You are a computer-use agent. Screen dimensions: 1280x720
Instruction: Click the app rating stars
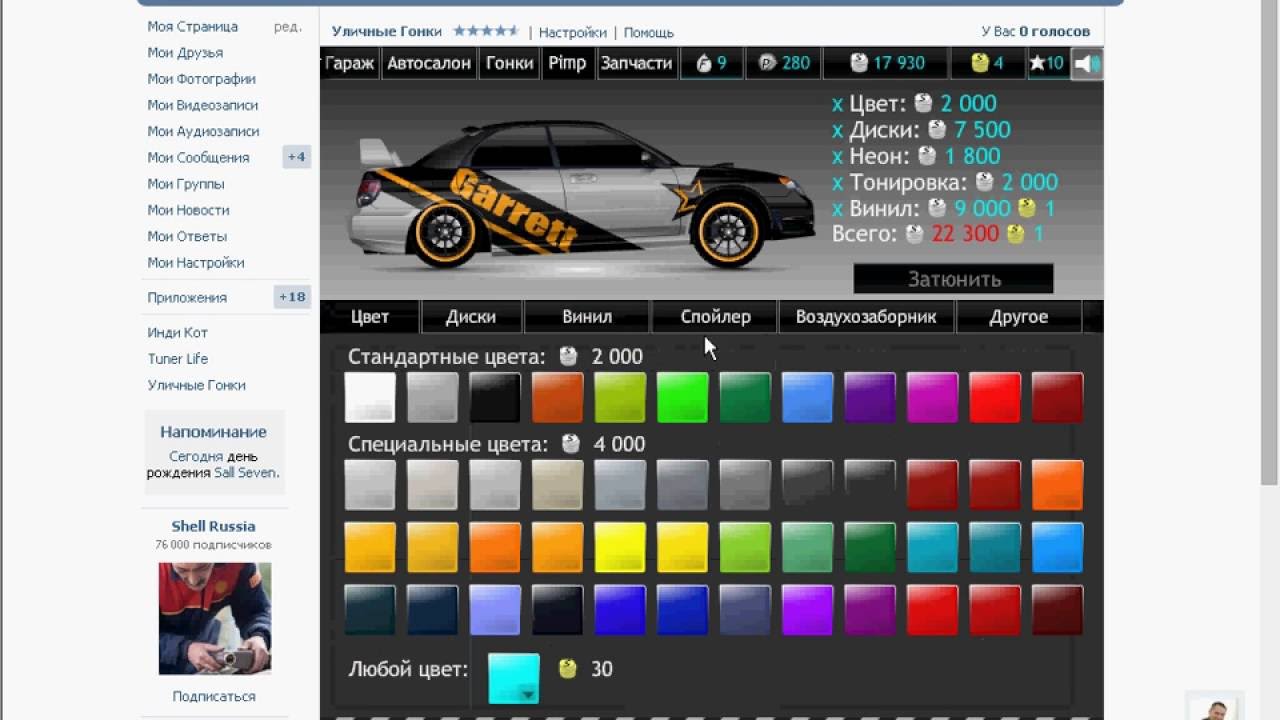coord(486,31)
